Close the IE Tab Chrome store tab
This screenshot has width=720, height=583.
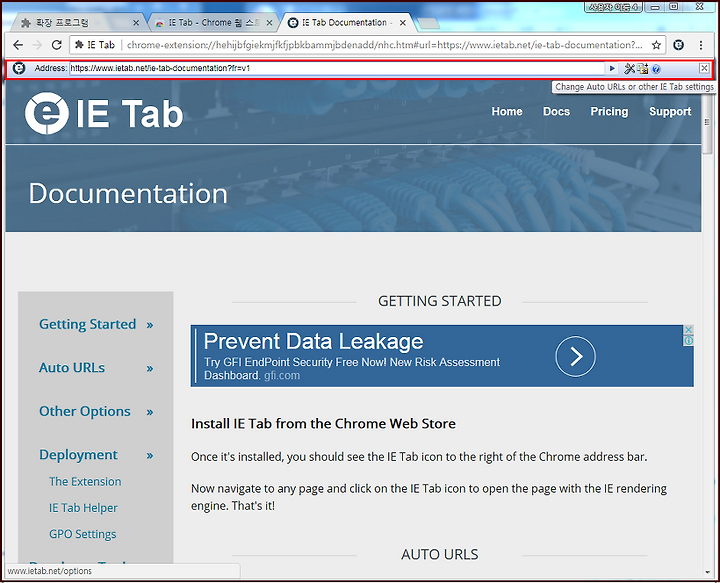[x=270, y=22]
